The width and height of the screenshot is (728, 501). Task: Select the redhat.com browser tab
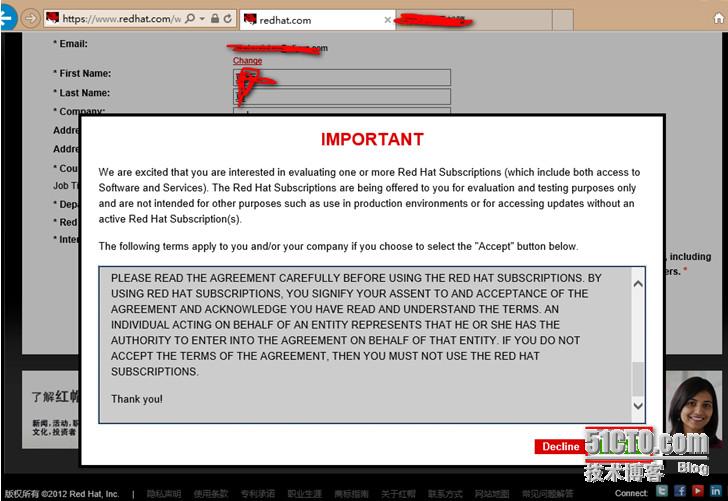[318, 20]
